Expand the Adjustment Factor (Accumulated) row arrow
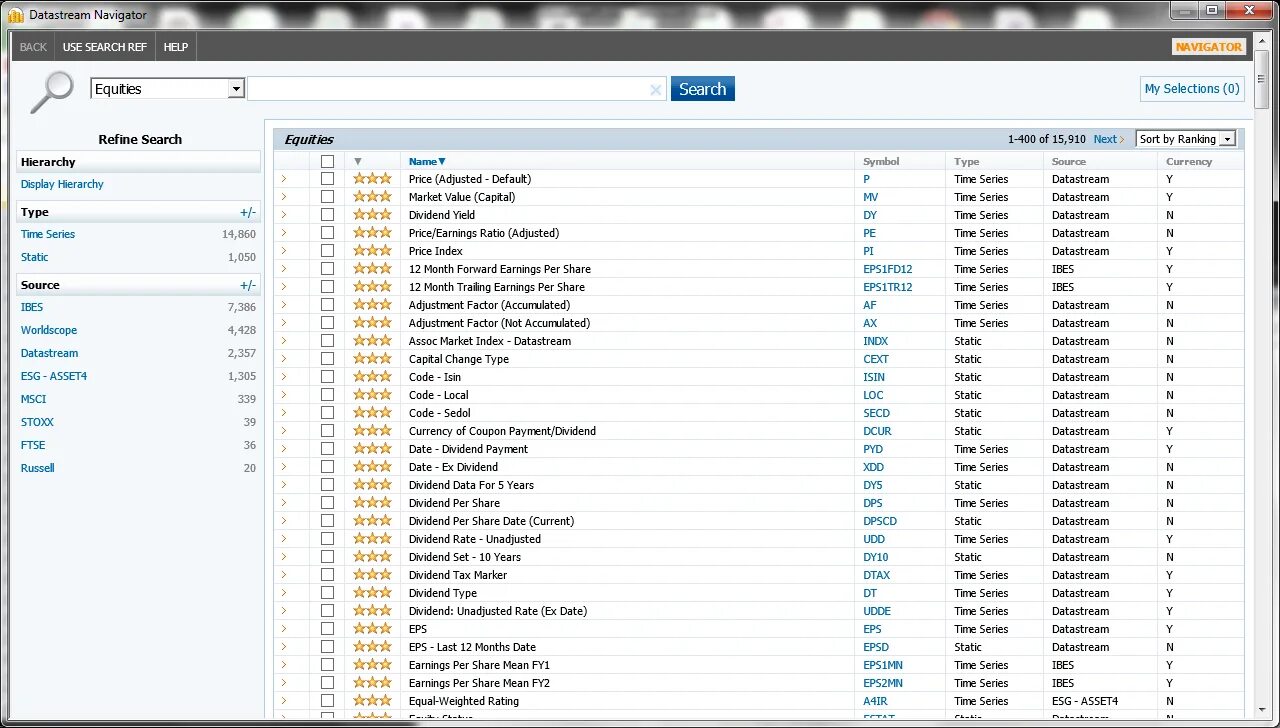Screen dimensions: 1280x728 click(x=283, y=305)
